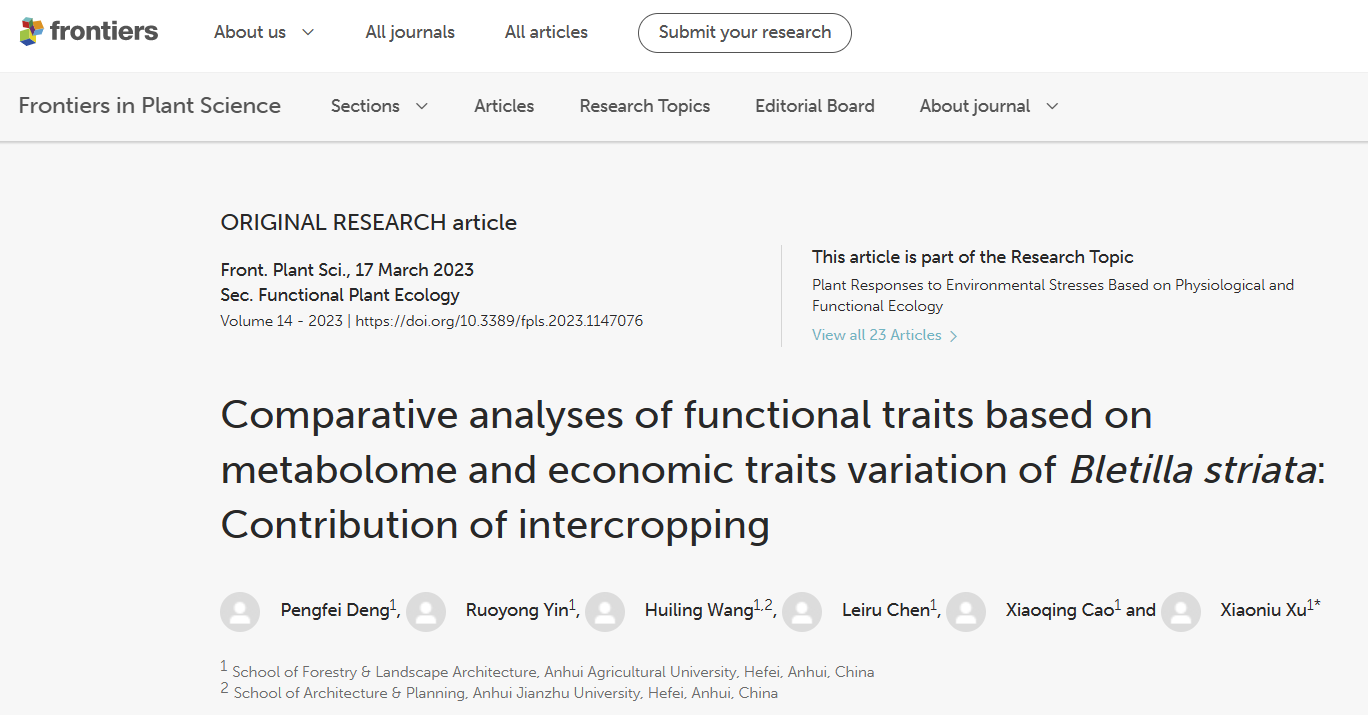Click Leiru Chen's profile avatar
The image size is (1368, 715).
point(802,611)
